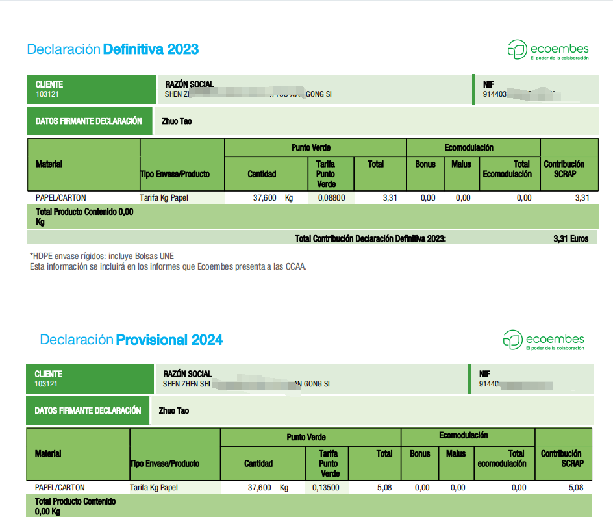Click the NIF label in 2023 declaration
614x518 pixels.
(x=488, y=84)
